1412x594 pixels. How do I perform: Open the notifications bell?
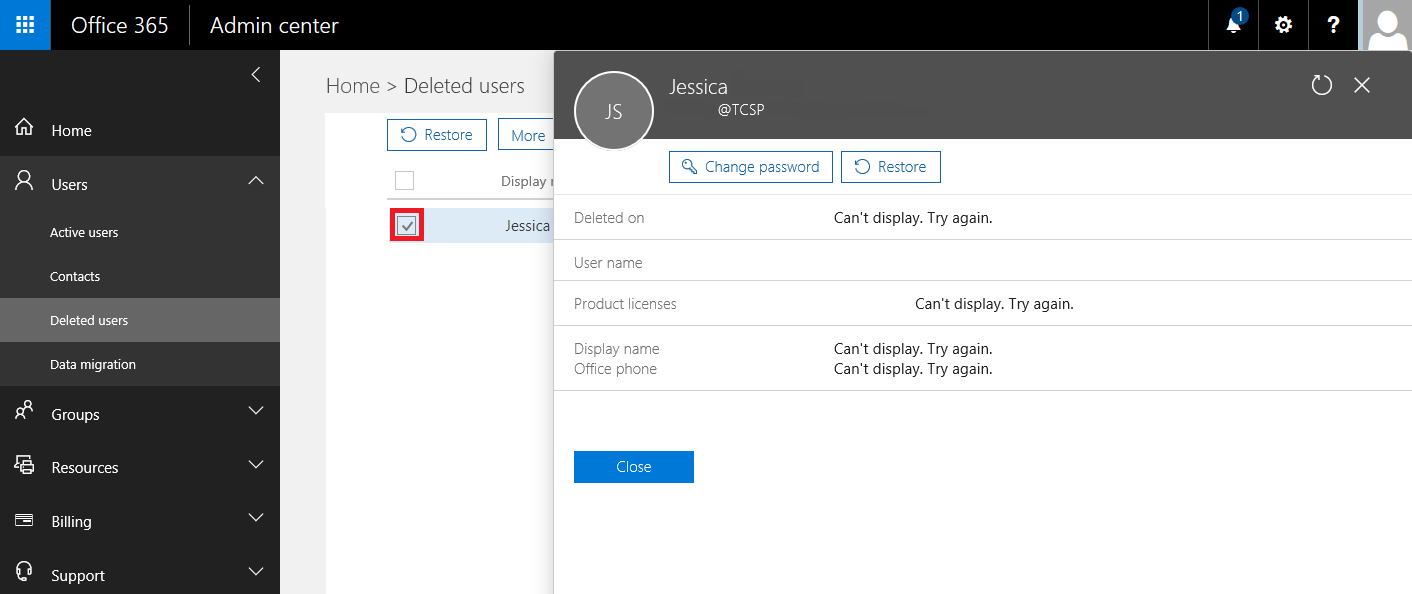[1234, 25]
